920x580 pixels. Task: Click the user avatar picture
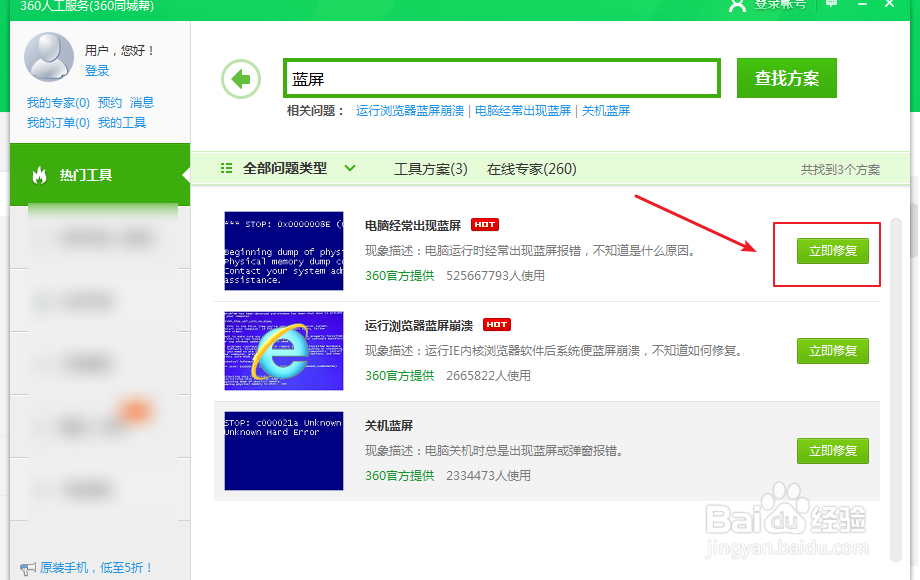tap(49, 56)
